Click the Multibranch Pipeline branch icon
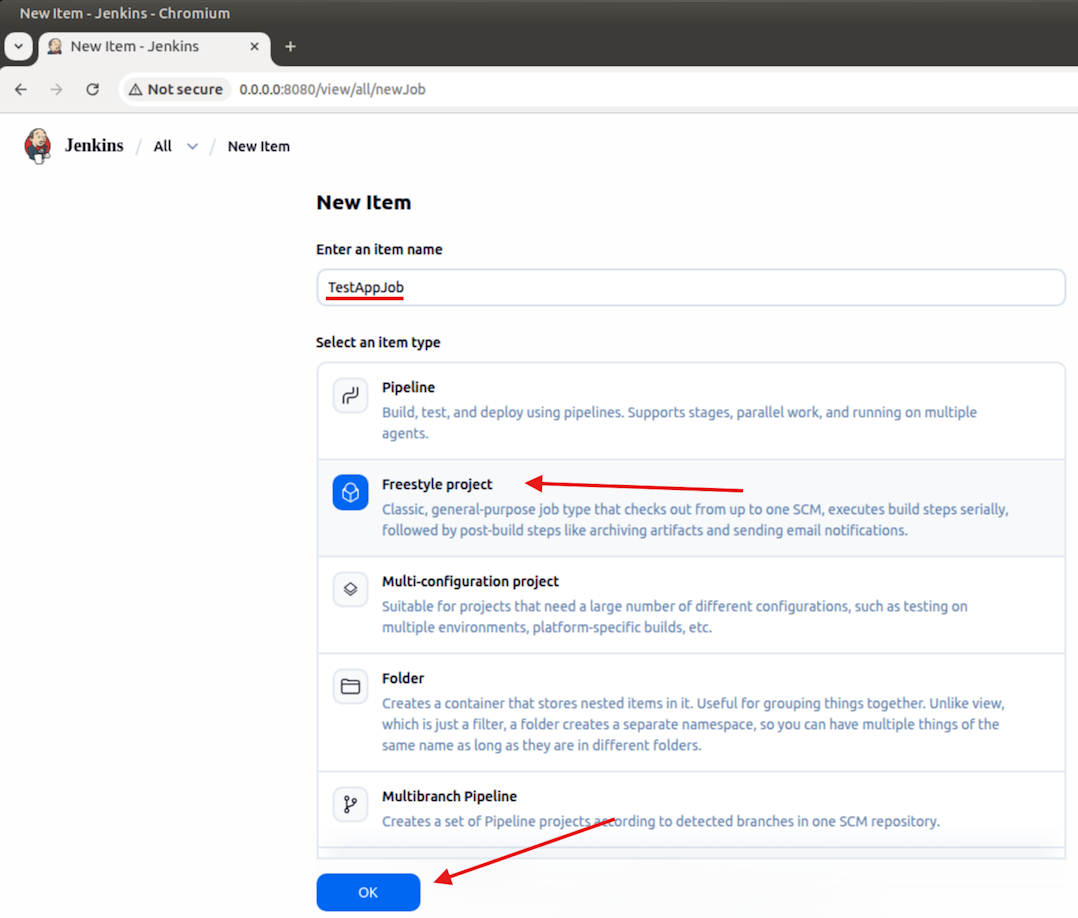The height and width of the screenshot is (918, 1078). (x=350, y=805)
